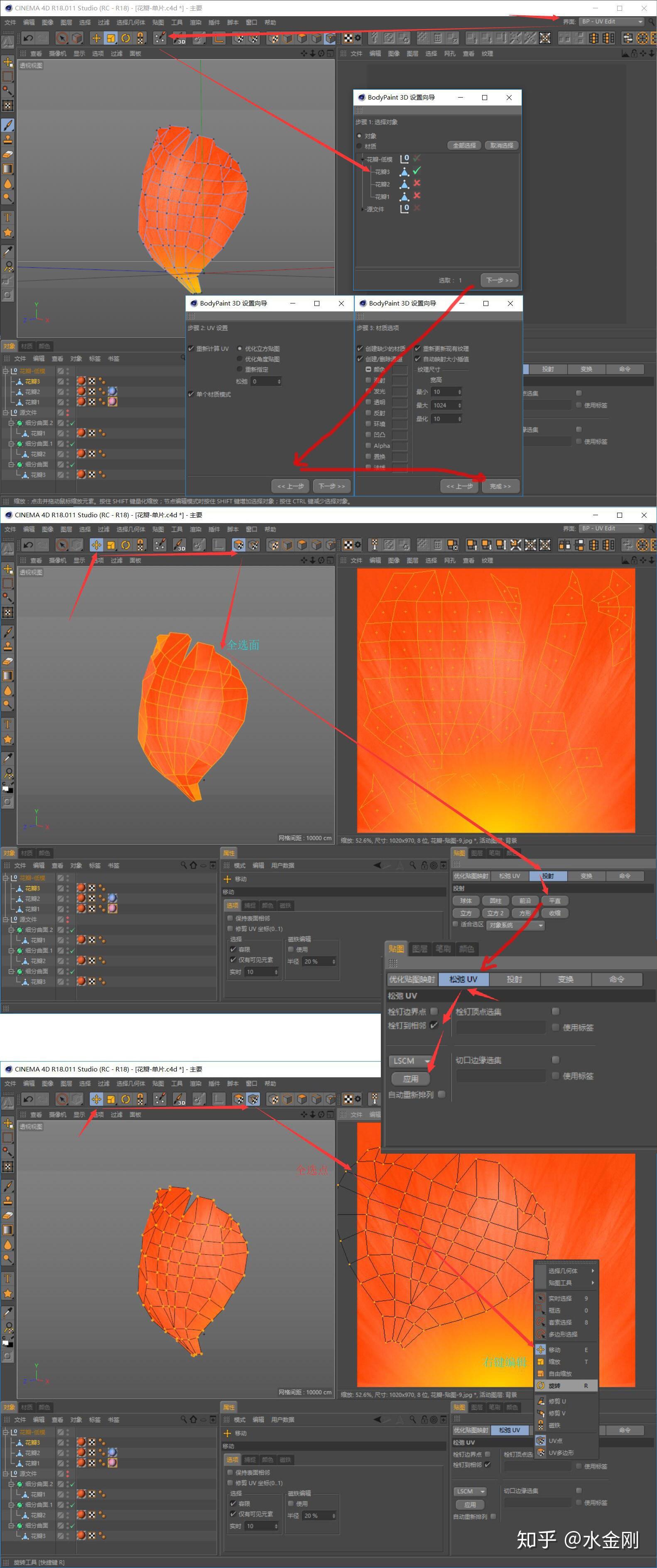Enable the Alpha channel checkbox
The height and width of the screenshot is (1568, 657).
click(x=368, y=445)
